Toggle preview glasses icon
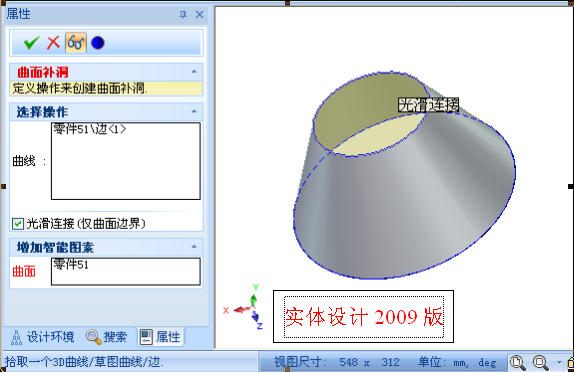This screenshot has height=372, width=574. coord(76,43)
